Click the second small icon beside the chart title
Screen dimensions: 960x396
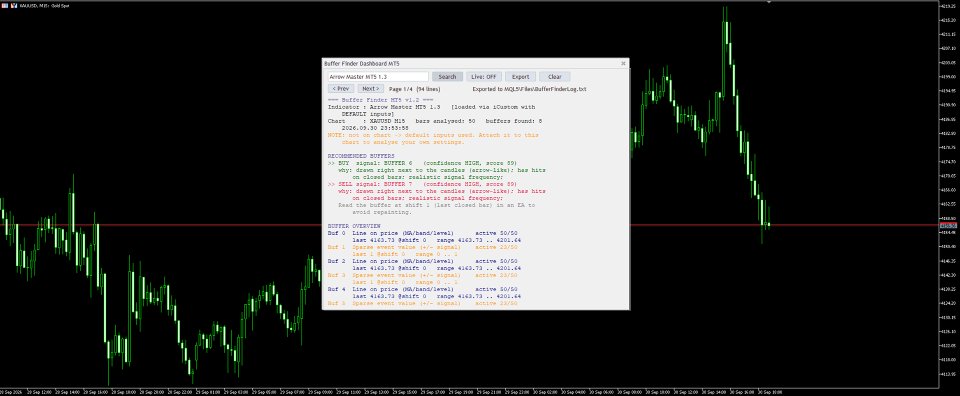[x=13, y=5]
